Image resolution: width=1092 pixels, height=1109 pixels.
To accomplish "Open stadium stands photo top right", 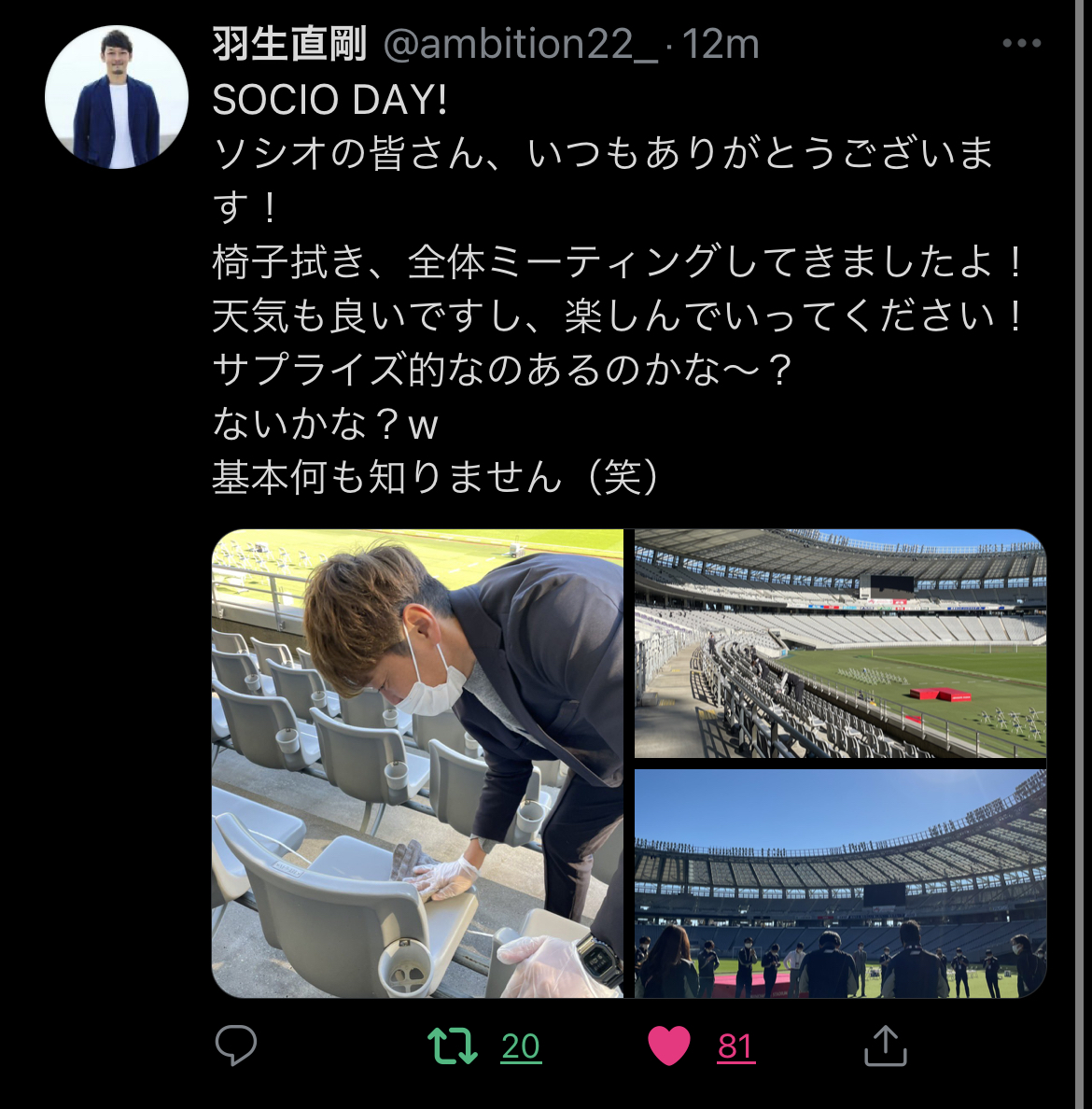I will [x=840, y=643].
